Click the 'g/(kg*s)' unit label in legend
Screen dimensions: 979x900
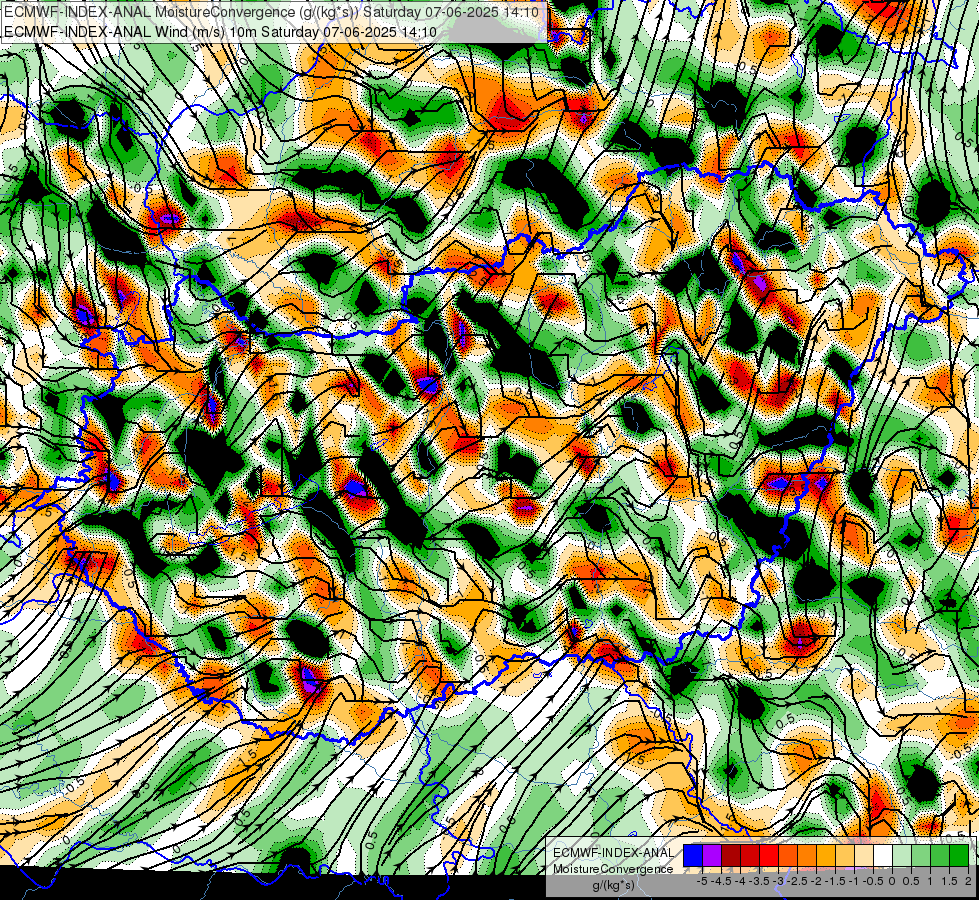coord(613,885)
